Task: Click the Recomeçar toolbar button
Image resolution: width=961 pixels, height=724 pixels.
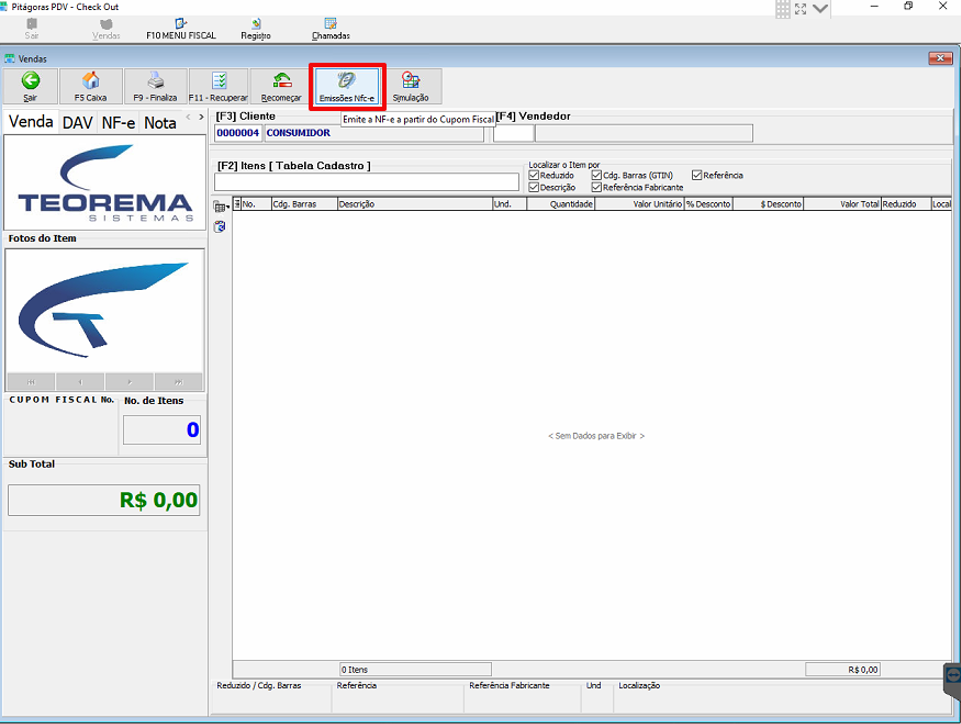Action: click(x=281, y=86)
